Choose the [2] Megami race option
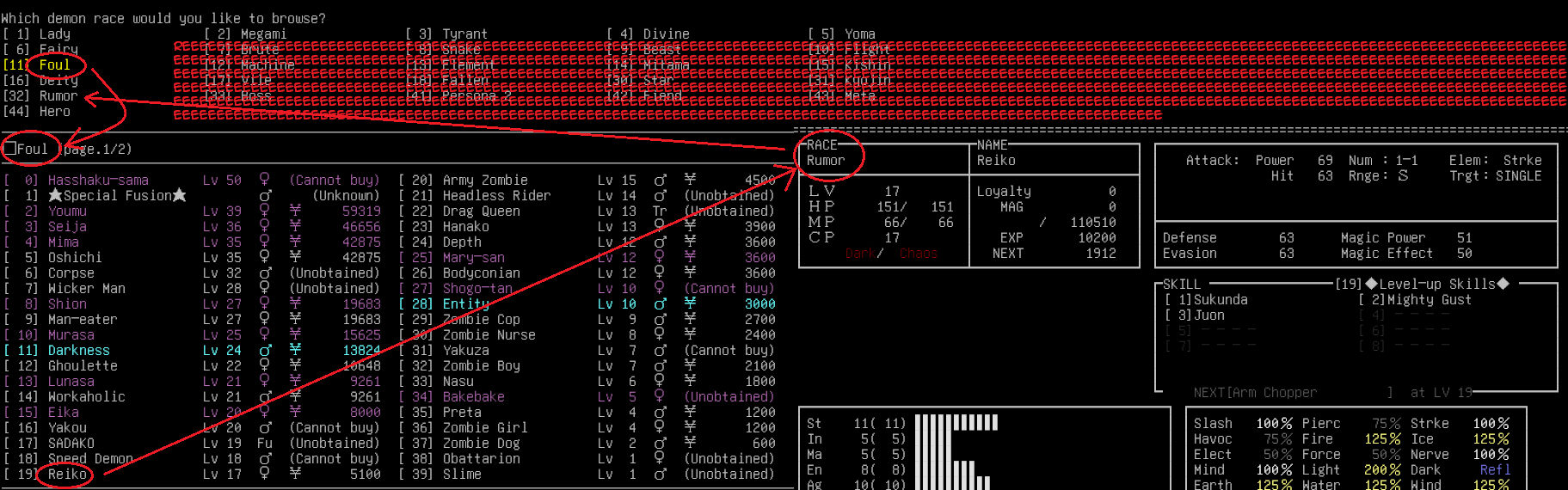 click(246, 34)
